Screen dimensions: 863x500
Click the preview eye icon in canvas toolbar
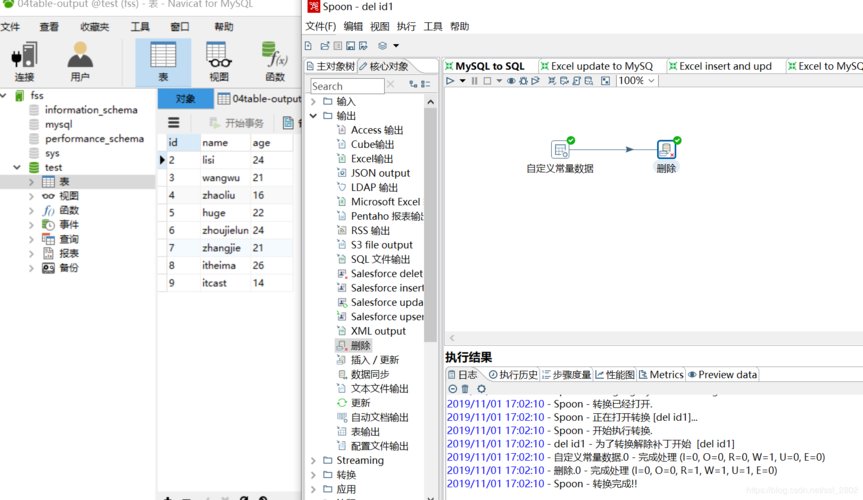click(511, 81)
